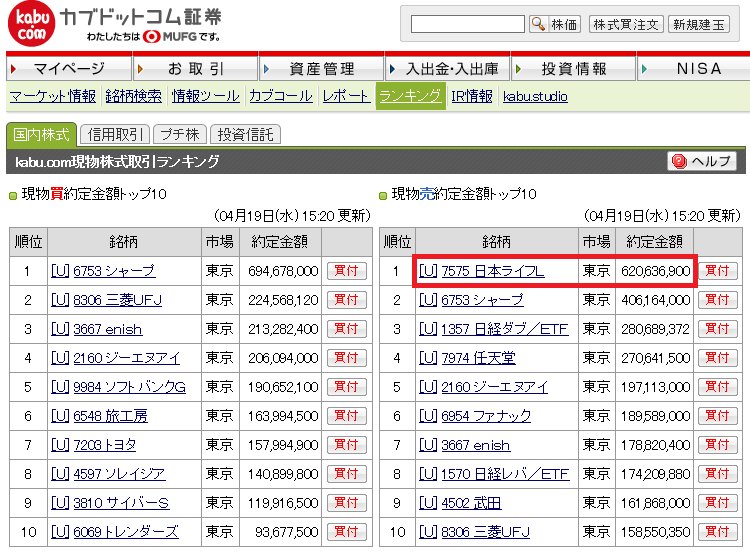Open the お取引 main menu
Image resolution: width=750 pixels, height=554 pixels.
pos(196,68)
